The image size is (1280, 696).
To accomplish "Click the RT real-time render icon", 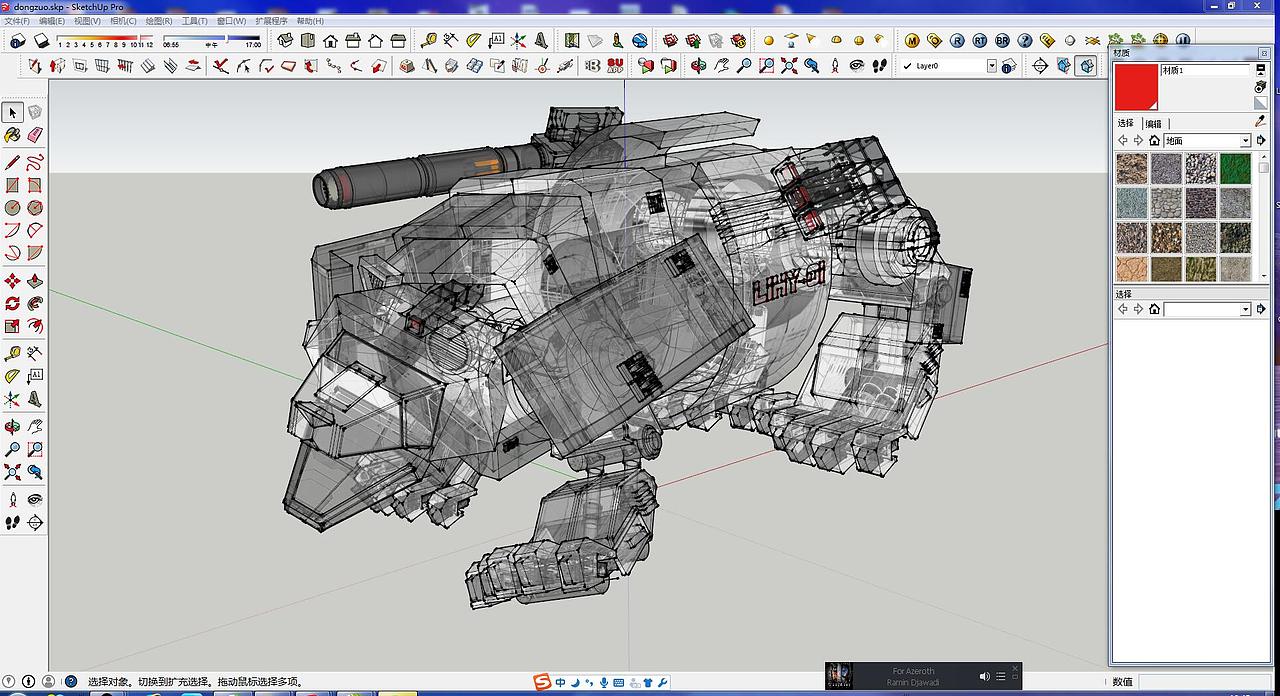I will 979,41.
